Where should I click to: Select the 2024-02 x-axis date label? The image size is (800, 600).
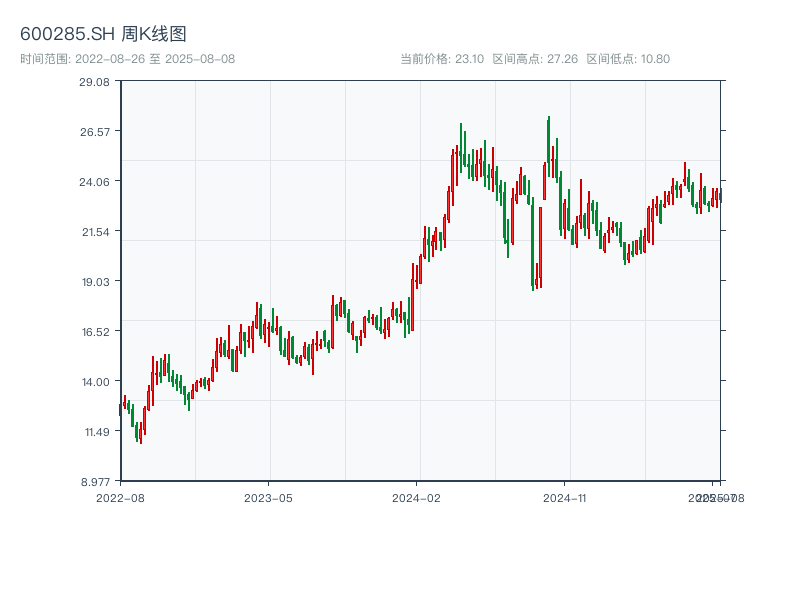(417, 497)
